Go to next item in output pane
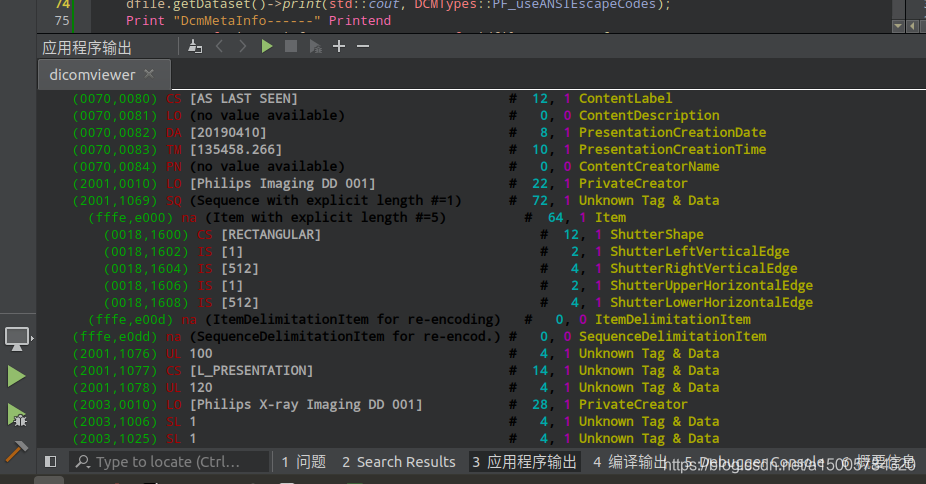Screen dimensions: 926x484 [242, 46]
